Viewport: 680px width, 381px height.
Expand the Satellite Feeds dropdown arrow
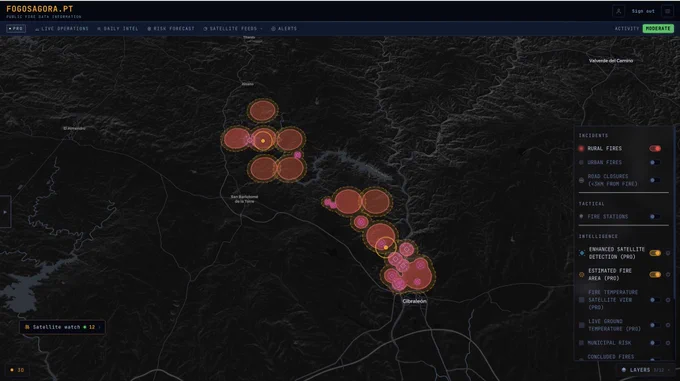pos(262,29)
